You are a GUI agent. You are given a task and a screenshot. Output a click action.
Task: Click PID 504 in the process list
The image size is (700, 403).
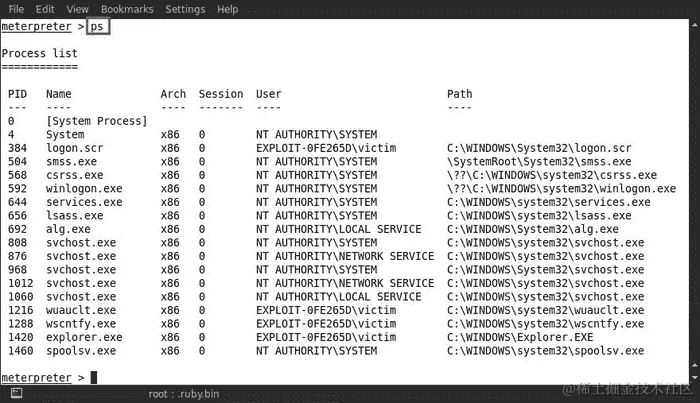coord(17,162)
